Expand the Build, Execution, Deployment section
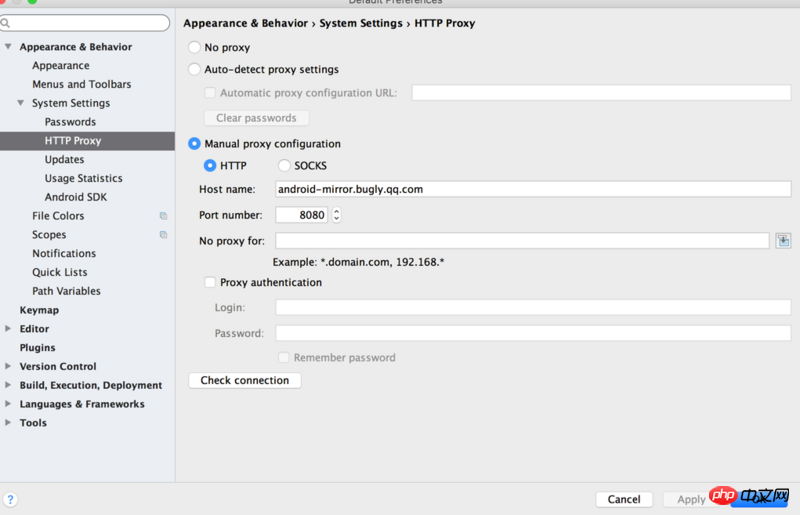Viewport: 800px width, 515px height. pyautogui.click(x=8, y=385)
